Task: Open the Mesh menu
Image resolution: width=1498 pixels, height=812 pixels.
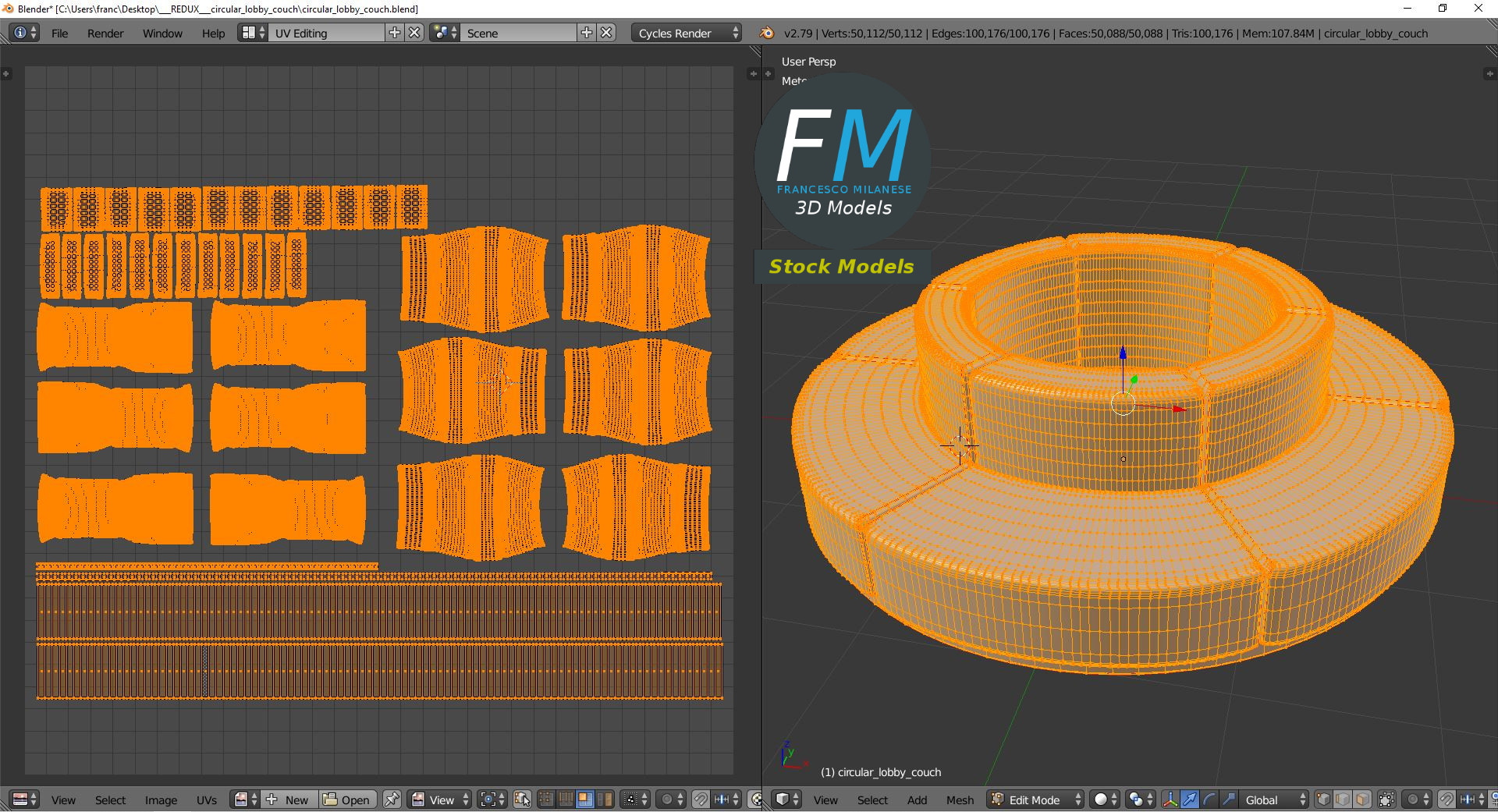Action: 960,800
